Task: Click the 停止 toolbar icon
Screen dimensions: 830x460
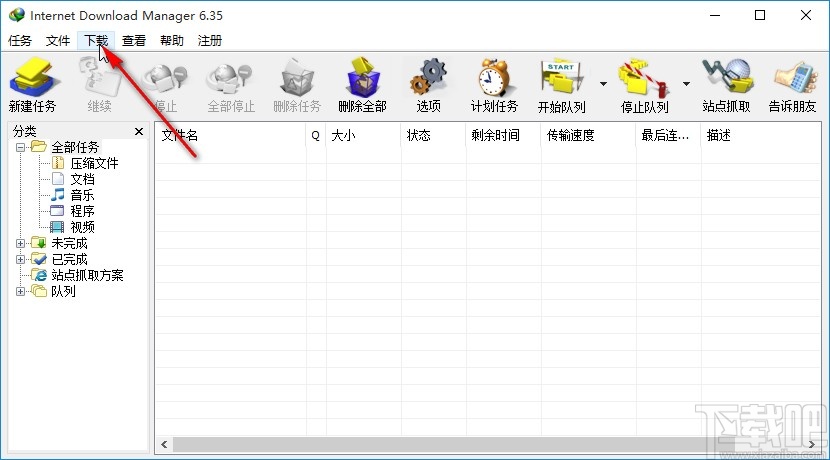Action: [165, 85]
